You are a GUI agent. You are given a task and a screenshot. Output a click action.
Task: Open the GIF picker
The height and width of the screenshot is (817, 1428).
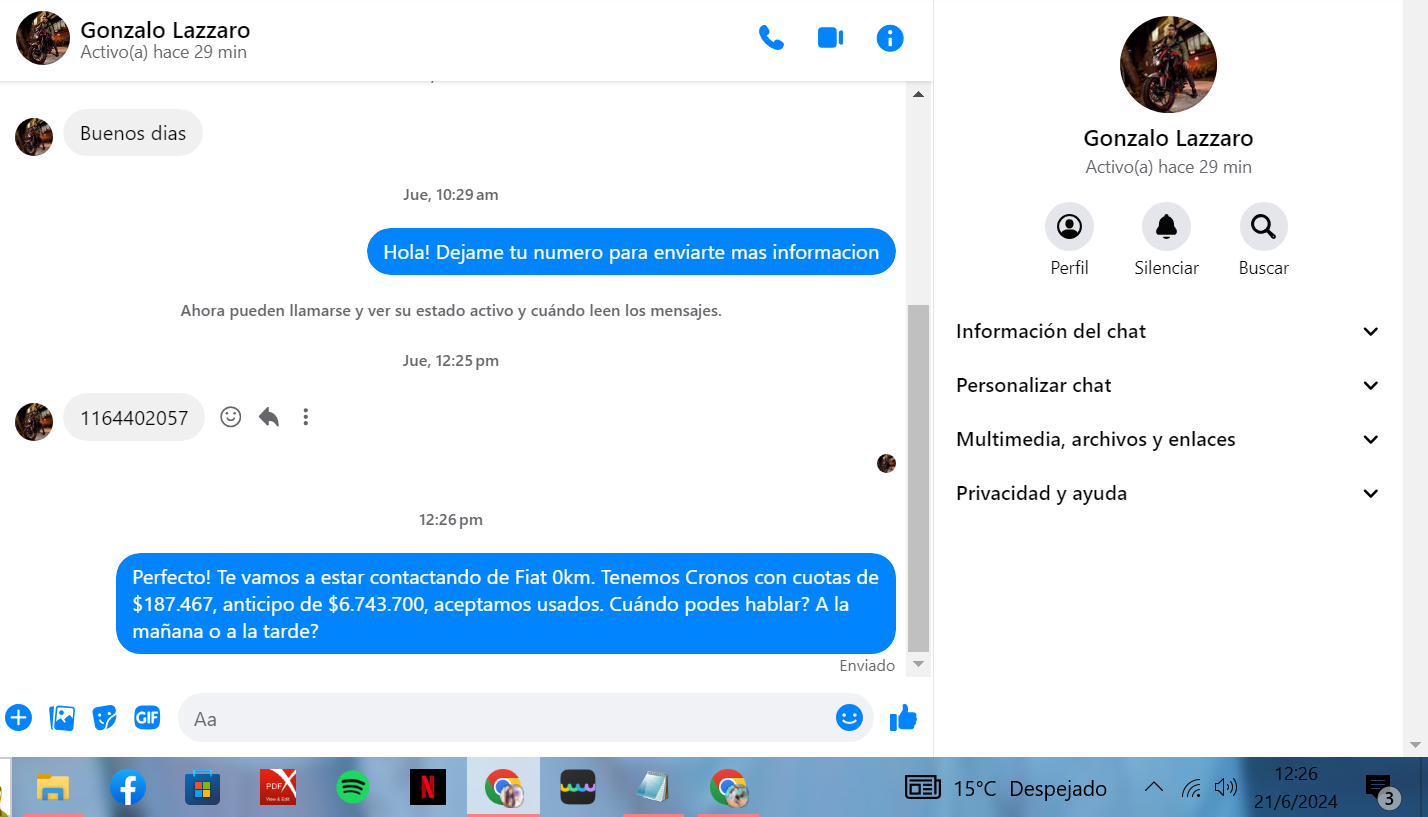point(147,717)
